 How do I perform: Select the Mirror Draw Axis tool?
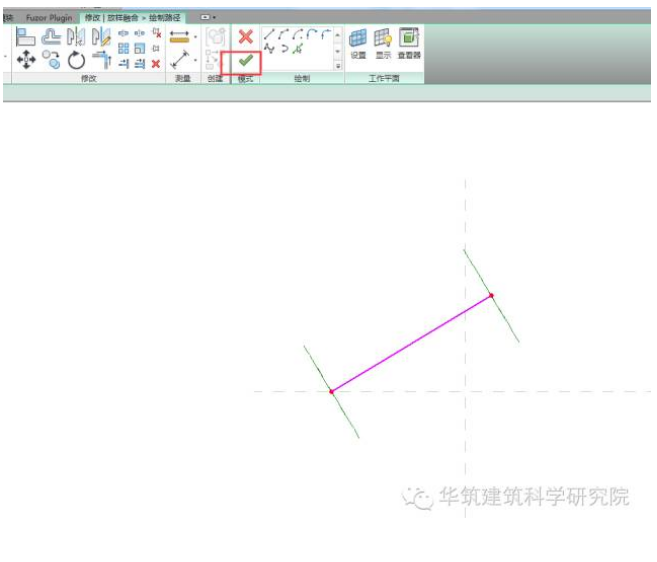point(101,36)
